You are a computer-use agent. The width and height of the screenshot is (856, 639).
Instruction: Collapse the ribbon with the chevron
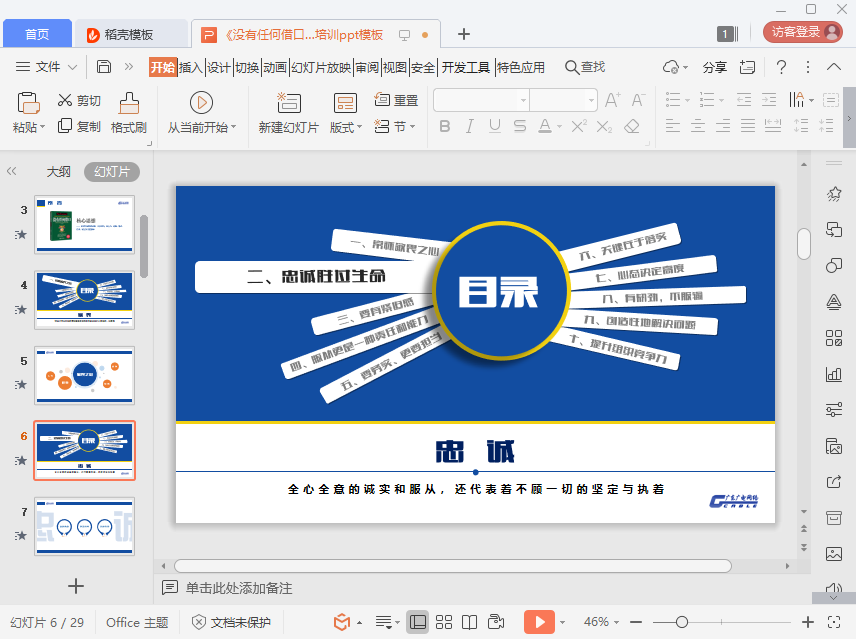pyautogui.click(x=834, y=67)
